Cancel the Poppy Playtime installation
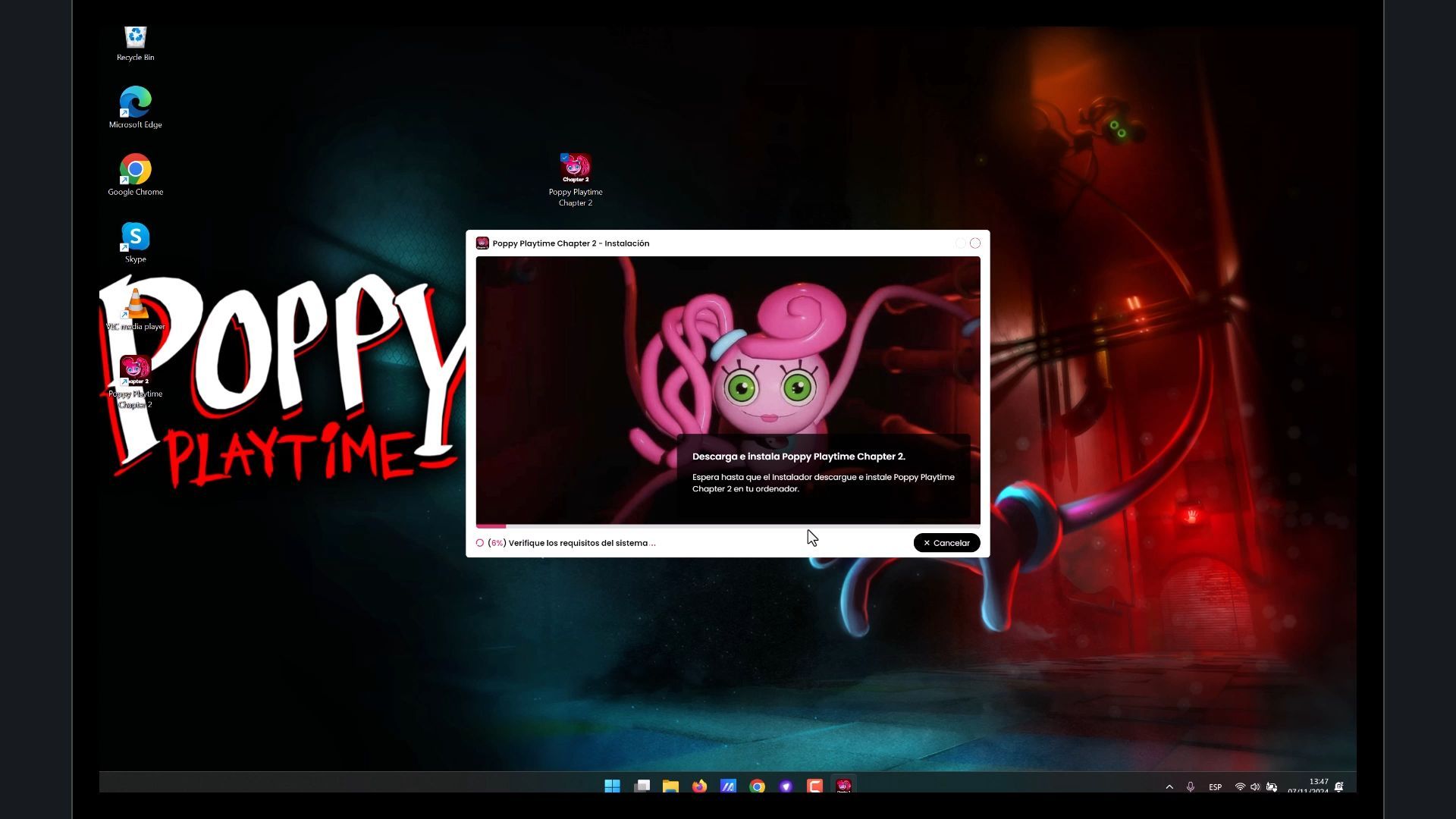This screenshot has height=819, width=1456. click(946, 543)
